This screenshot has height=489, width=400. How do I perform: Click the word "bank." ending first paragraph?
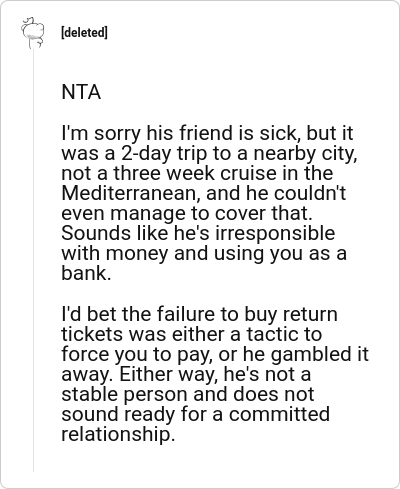86,273
